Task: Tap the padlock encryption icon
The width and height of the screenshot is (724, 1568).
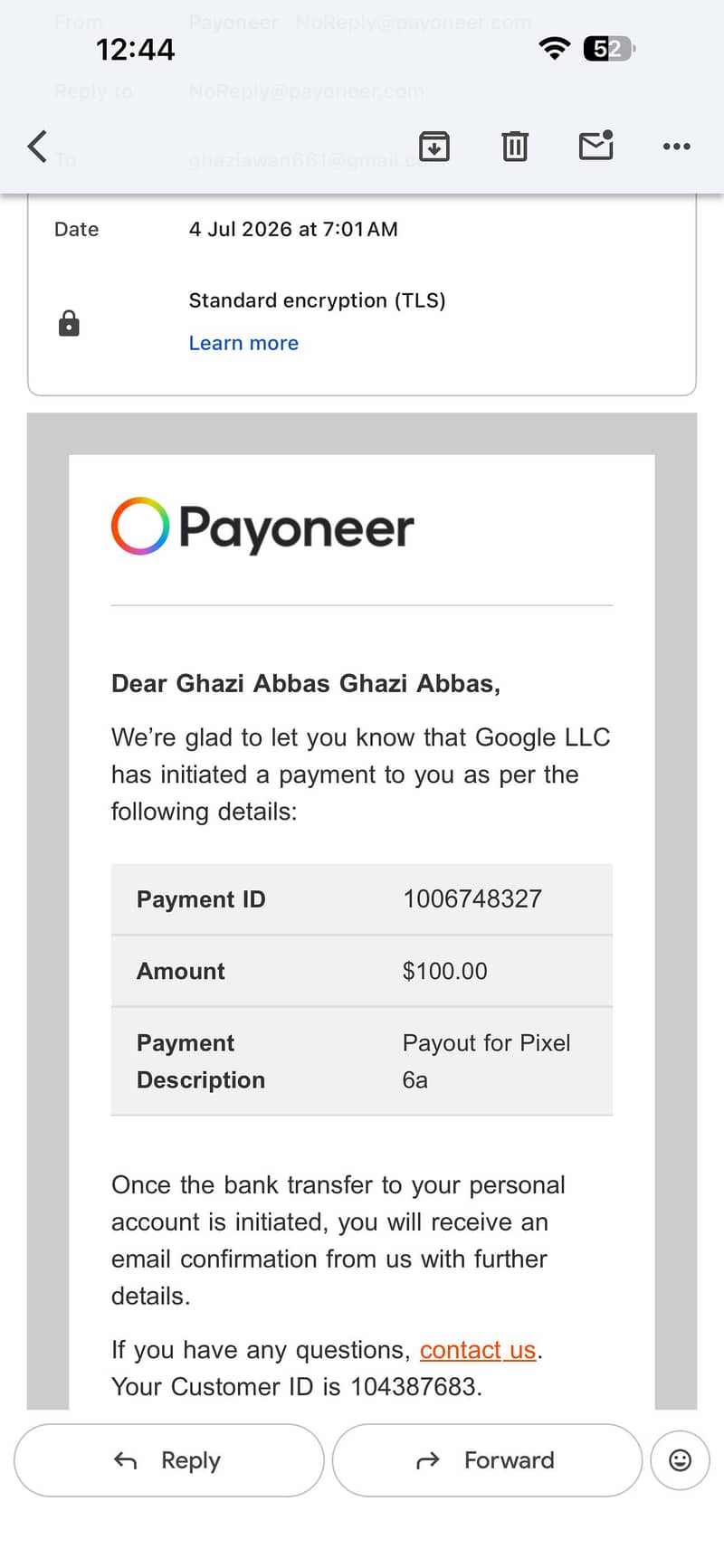Action: coord(69,323)
